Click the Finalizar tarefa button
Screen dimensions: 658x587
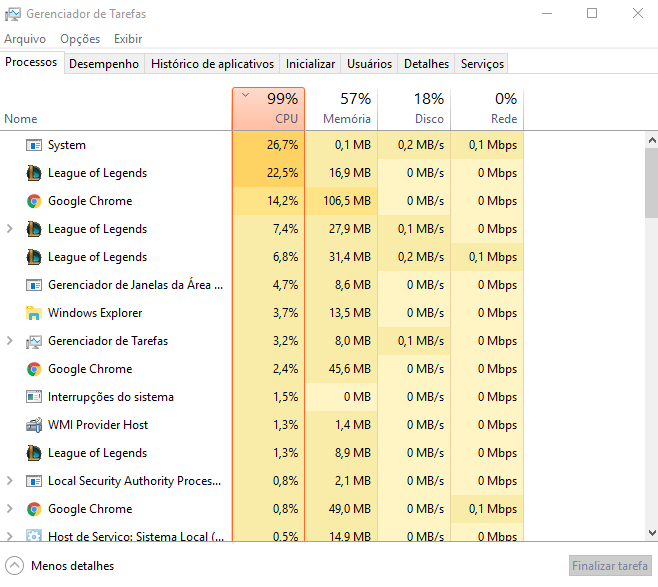click(x=610, y=566)
